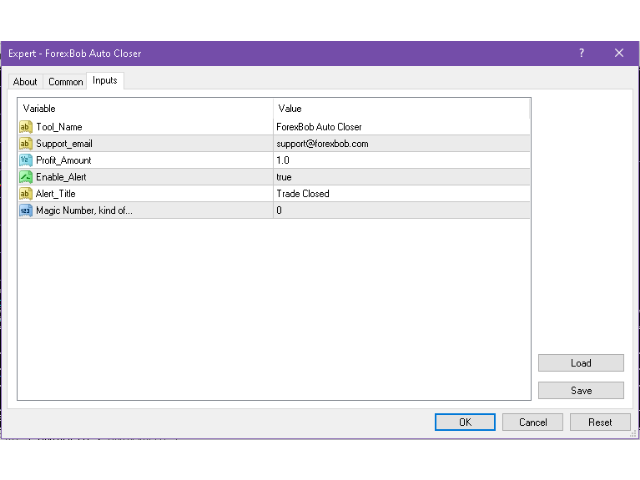The height and width of the screenshot is (480, 640).
Task: Click the boolean icon beside Enable_Alert
Action: [x=26, y=177]
